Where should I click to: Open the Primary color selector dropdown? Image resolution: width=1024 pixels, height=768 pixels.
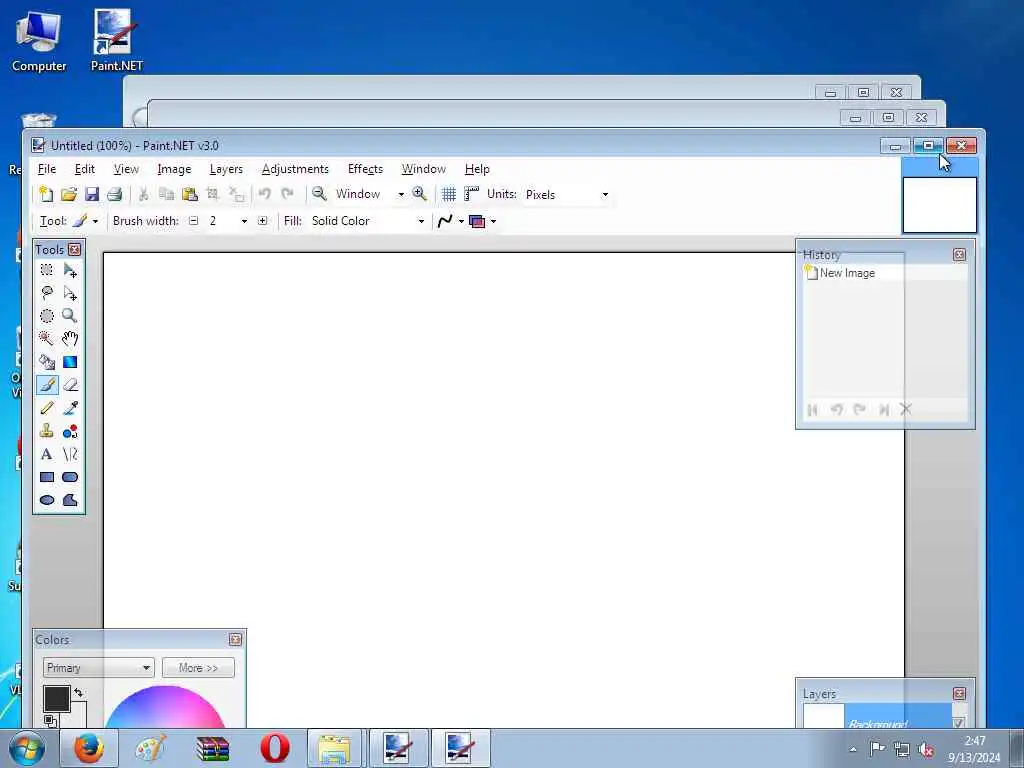(99, 667)
